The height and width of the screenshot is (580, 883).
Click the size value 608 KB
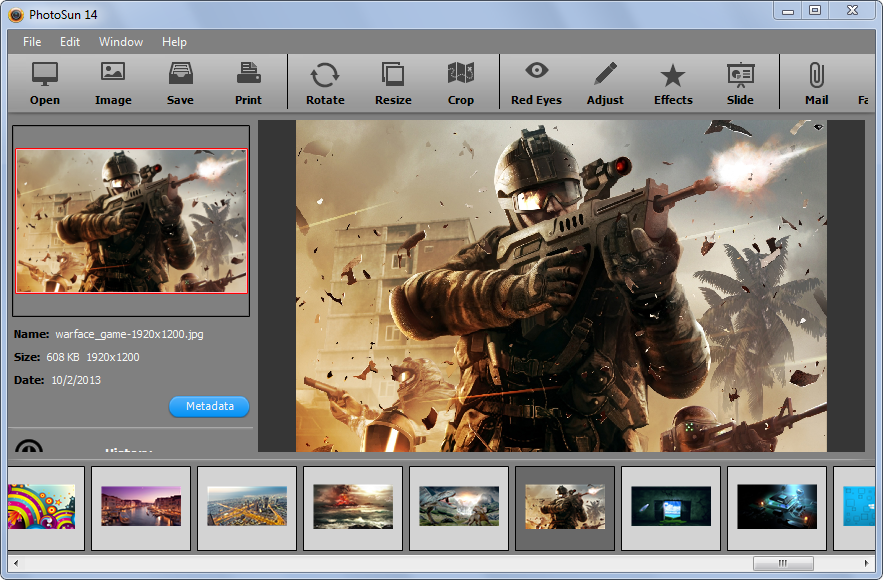pos(63,357)
